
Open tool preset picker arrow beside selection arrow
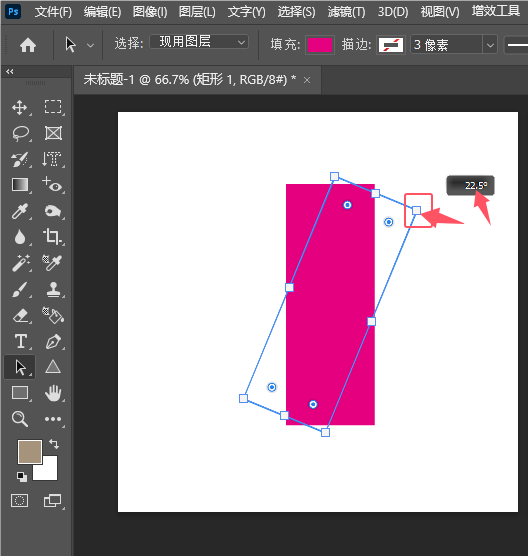click(x=90, y=45)
